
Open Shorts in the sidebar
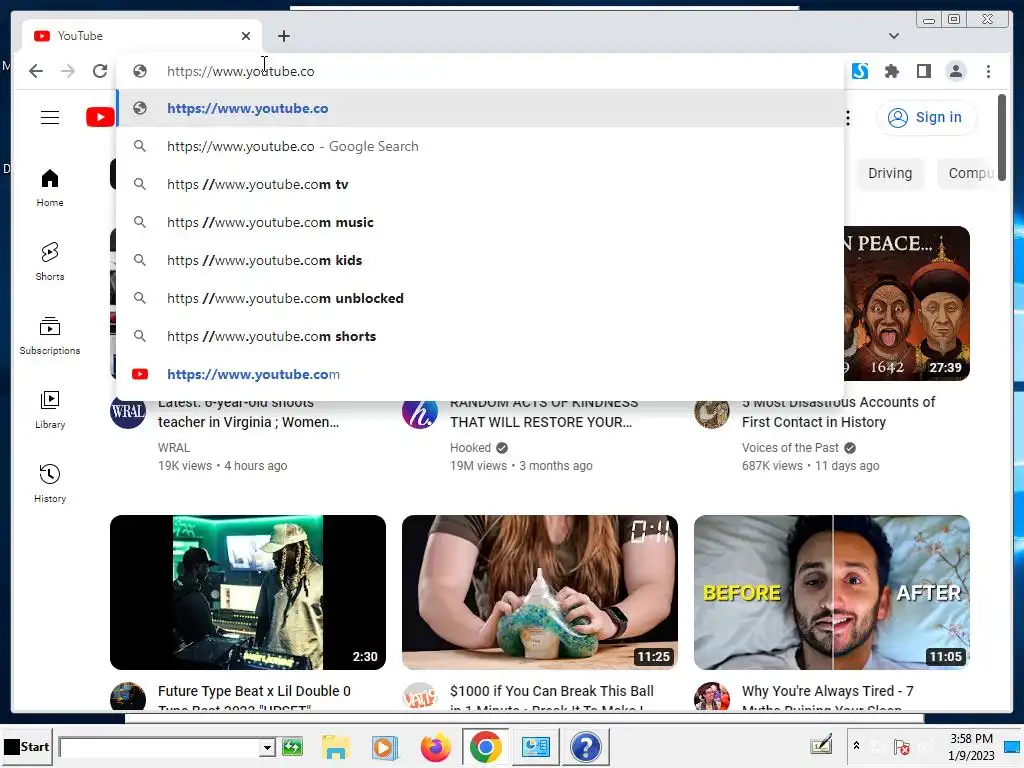tap(50, 261)
